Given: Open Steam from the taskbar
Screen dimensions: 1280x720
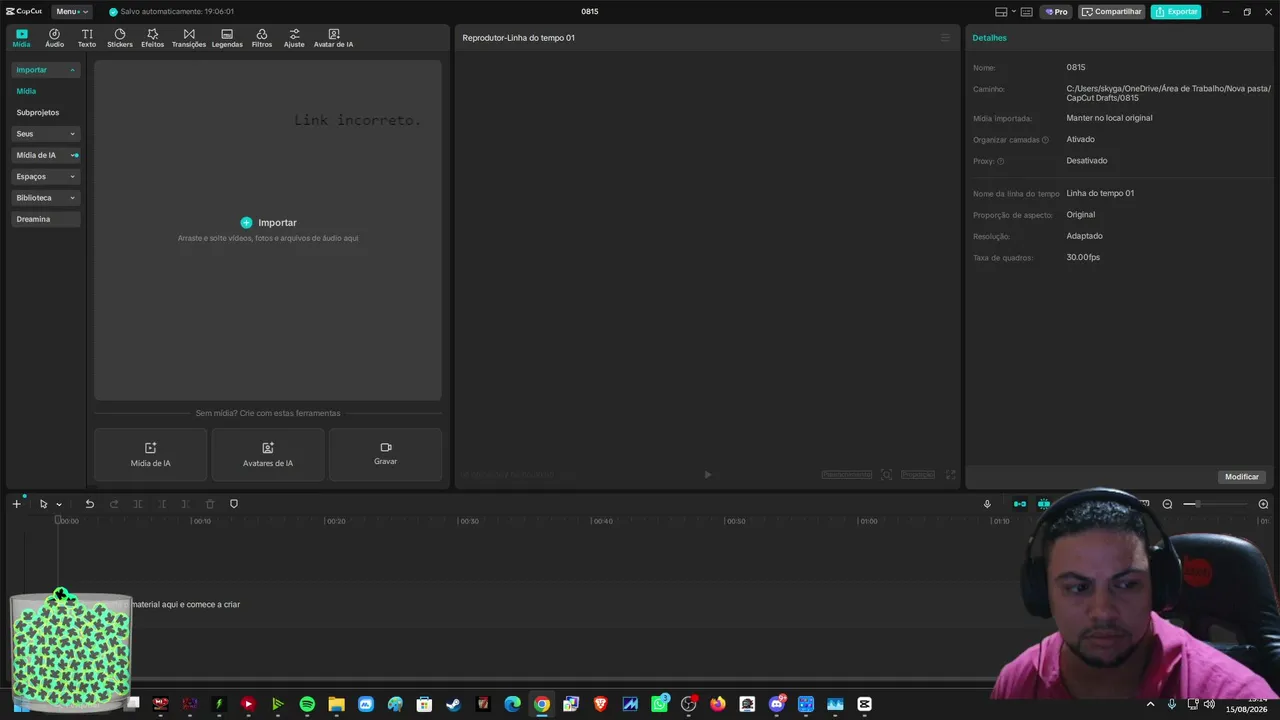Looking at the screenshot, I should [453, 704].
